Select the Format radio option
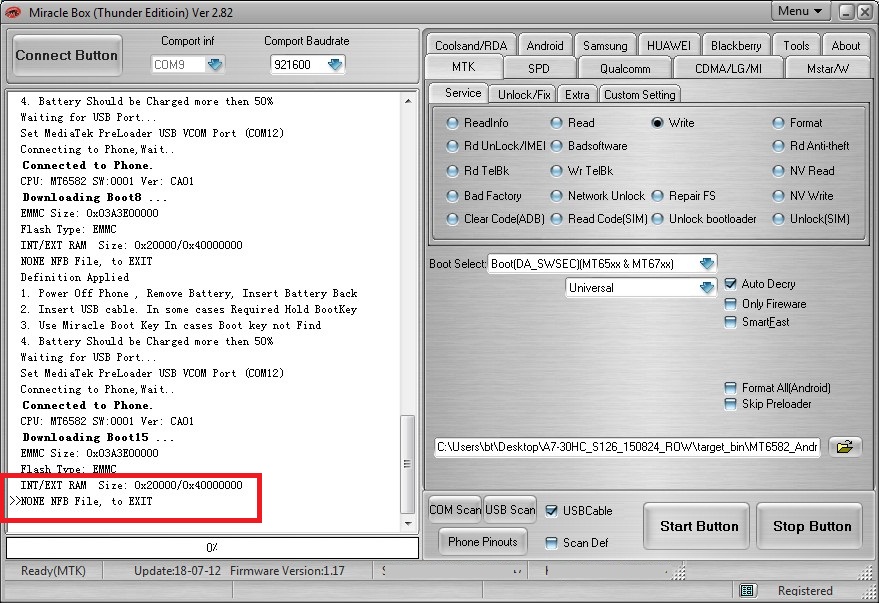 pyautogui.click(x=778, y=123)
